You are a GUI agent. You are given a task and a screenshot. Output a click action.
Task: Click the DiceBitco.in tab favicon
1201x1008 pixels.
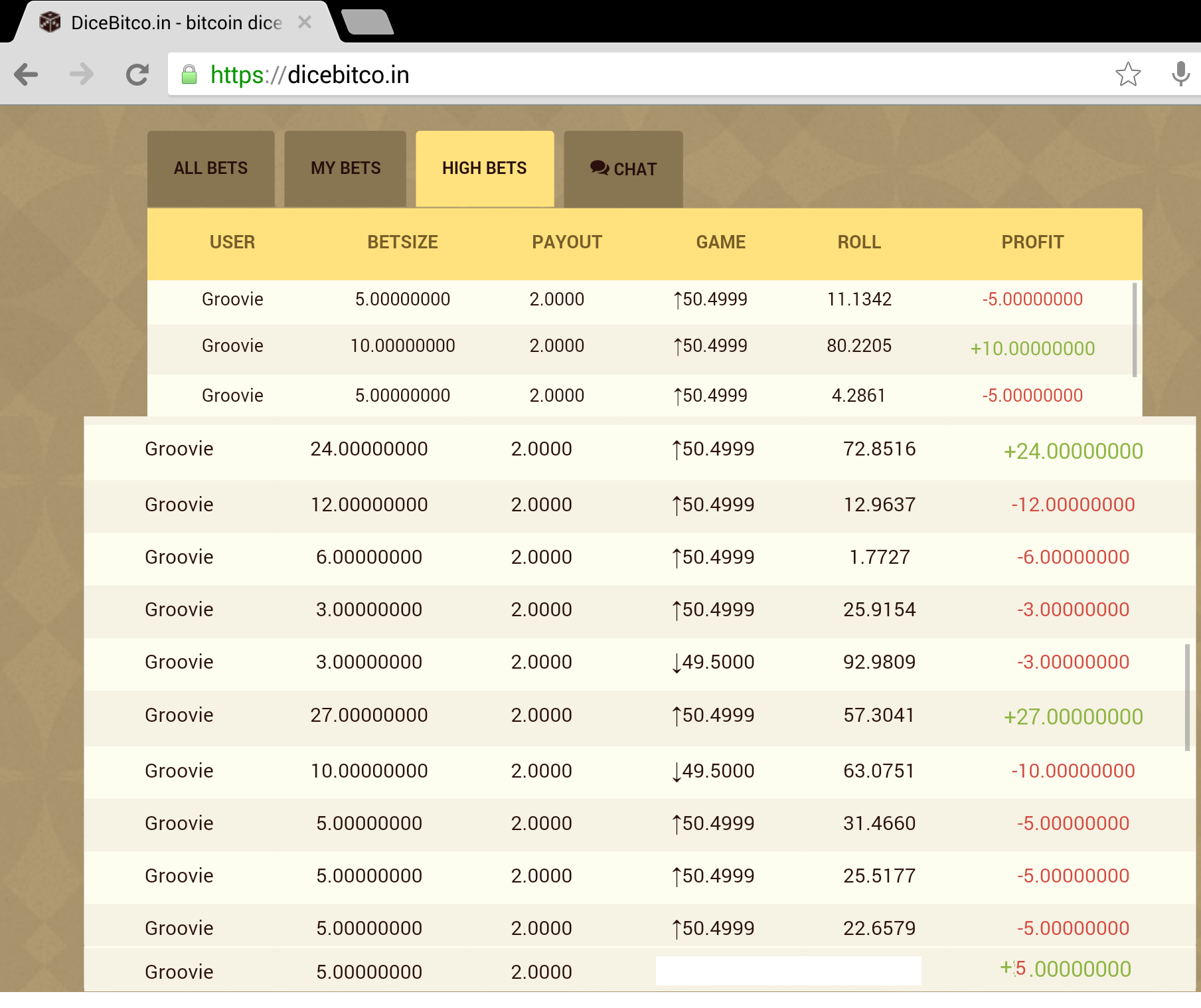(50, 22)
